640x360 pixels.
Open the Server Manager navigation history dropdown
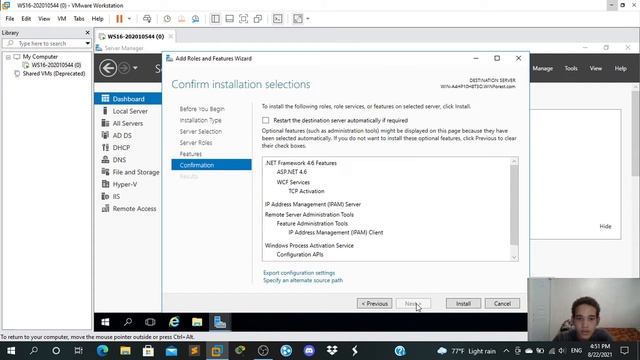[x=135, y=68]
